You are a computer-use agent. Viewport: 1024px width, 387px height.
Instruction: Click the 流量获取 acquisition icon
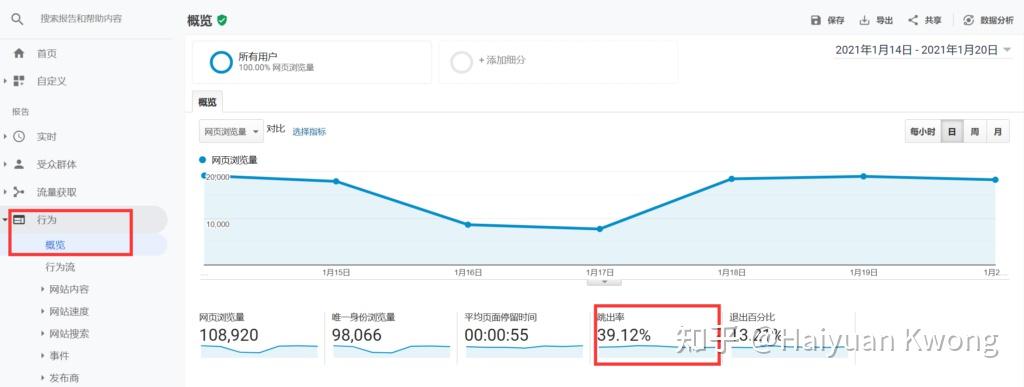click(x=19, y=192)
